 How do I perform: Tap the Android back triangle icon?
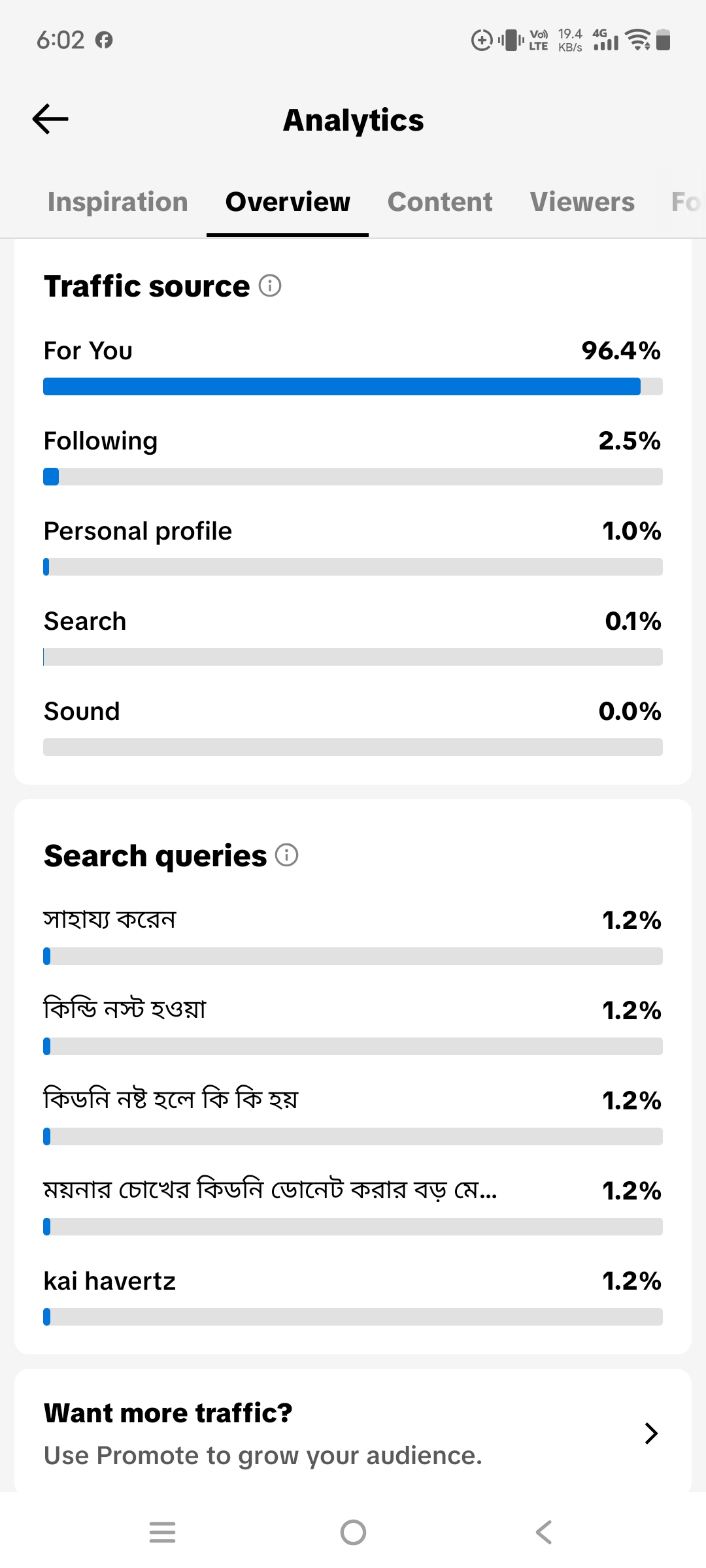[544, 1532]
